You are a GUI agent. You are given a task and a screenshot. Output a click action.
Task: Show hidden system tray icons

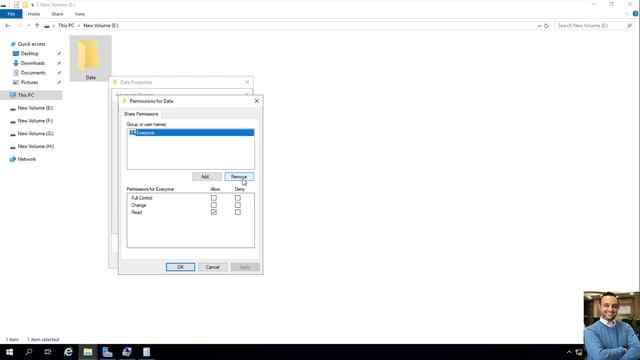pos(569,352)
